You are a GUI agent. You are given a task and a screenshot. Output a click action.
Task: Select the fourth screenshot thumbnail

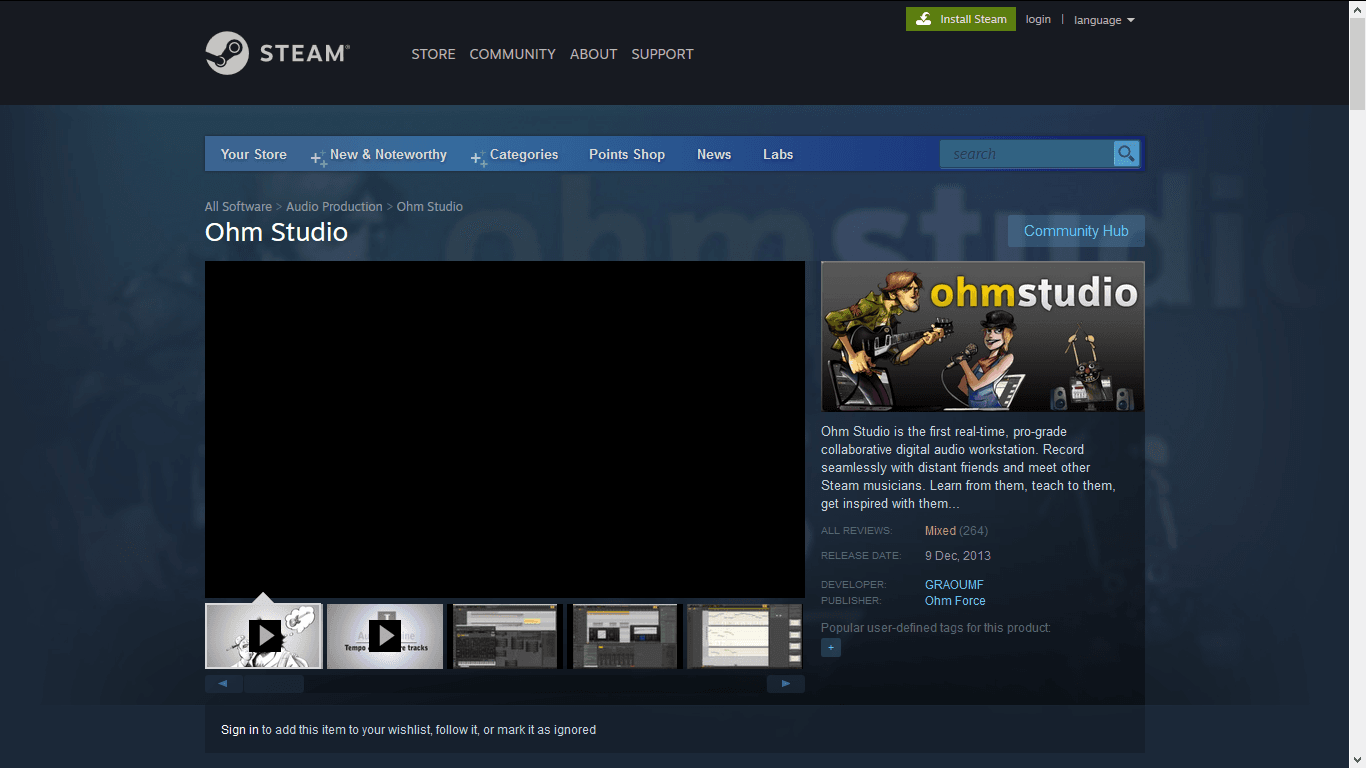point(626,636)
